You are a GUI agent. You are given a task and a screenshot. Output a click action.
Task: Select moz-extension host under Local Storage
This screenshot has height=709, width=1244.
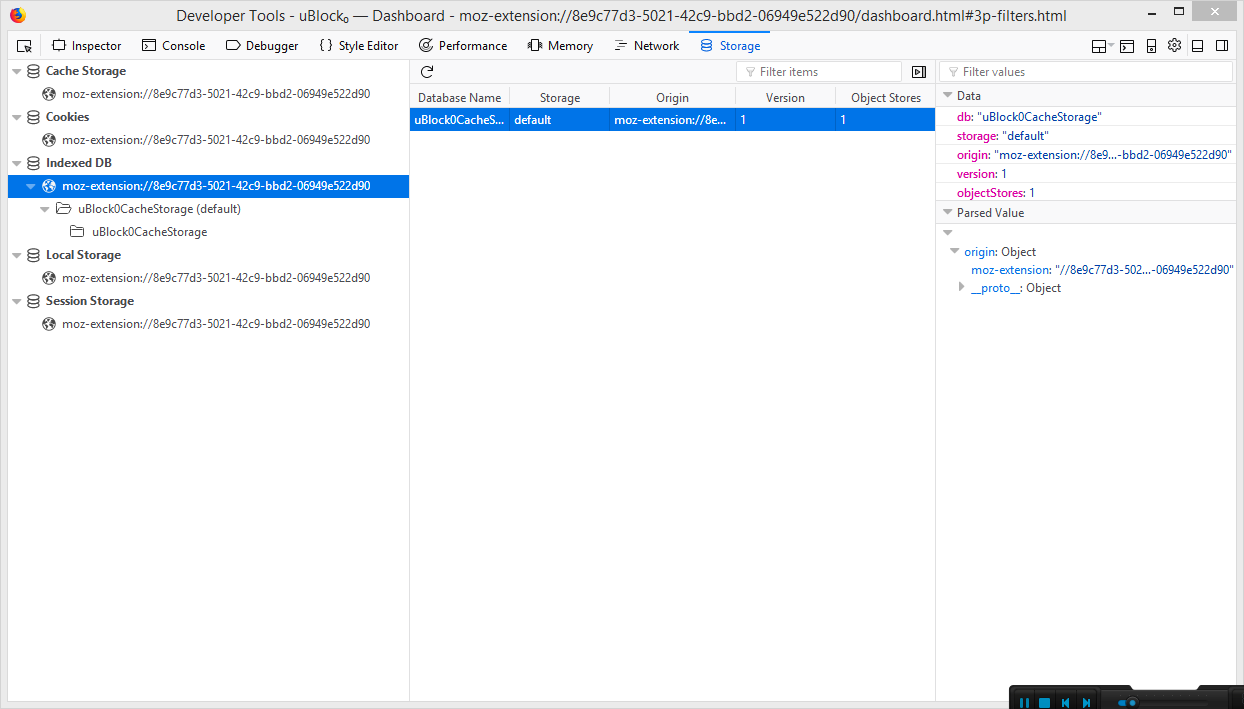click(208, 278)
